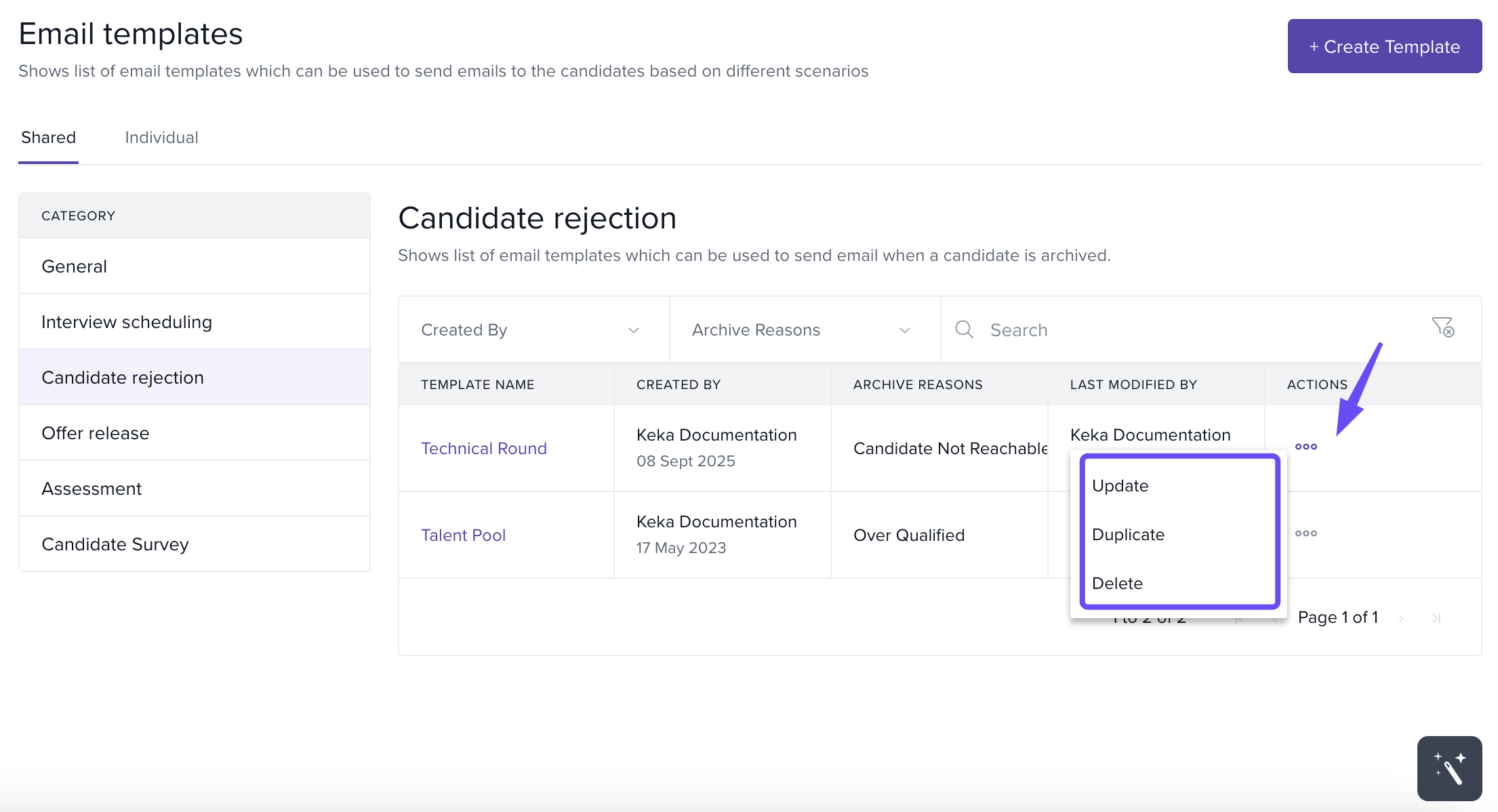Click the search magnifier icon
This screenshot has height=812, width=1498.
pyautogui.click(x=964, y=330)
